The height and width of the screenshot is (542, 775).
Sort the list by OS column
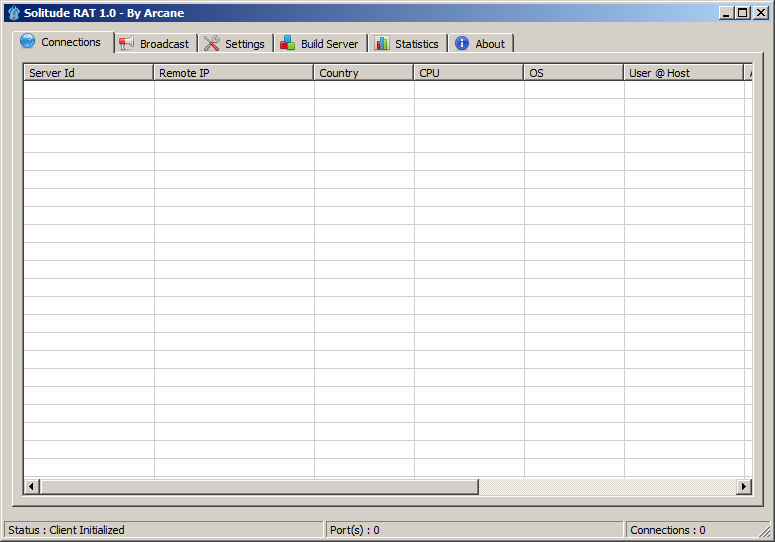(573, 73)
